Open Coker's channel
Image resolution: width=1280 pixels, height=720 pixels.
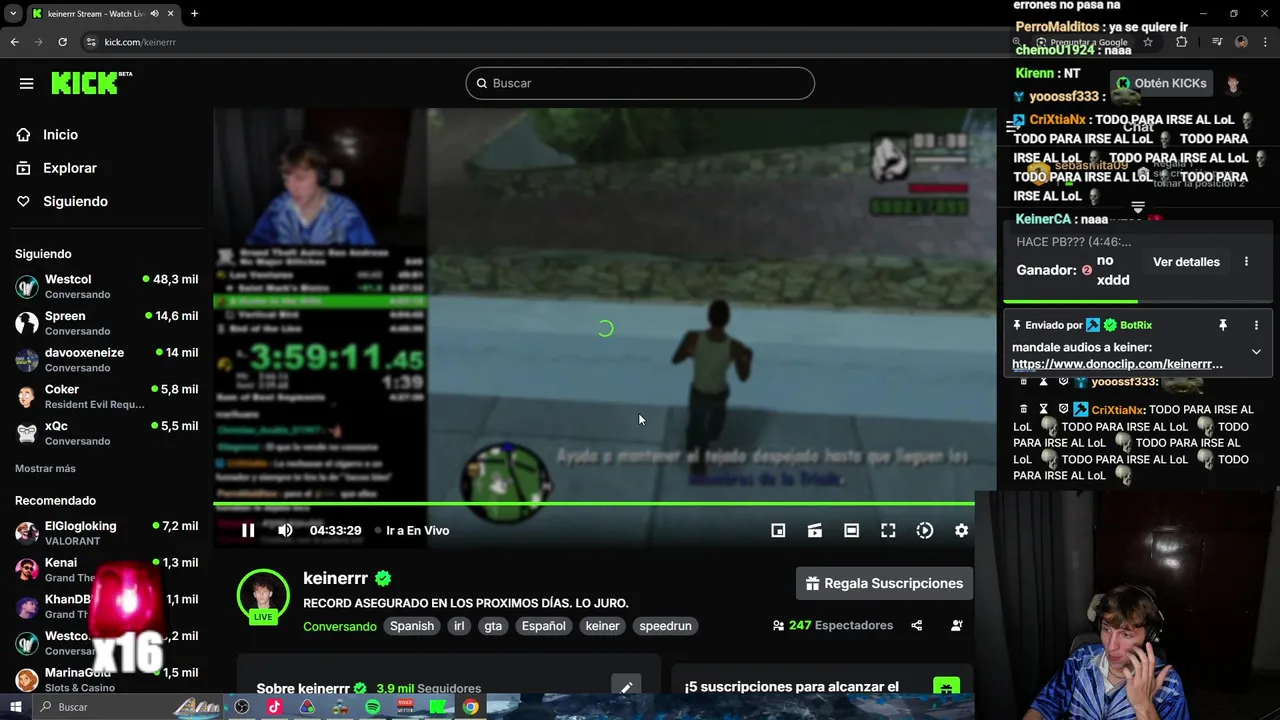pyautogui.click(x=106, y=396)
